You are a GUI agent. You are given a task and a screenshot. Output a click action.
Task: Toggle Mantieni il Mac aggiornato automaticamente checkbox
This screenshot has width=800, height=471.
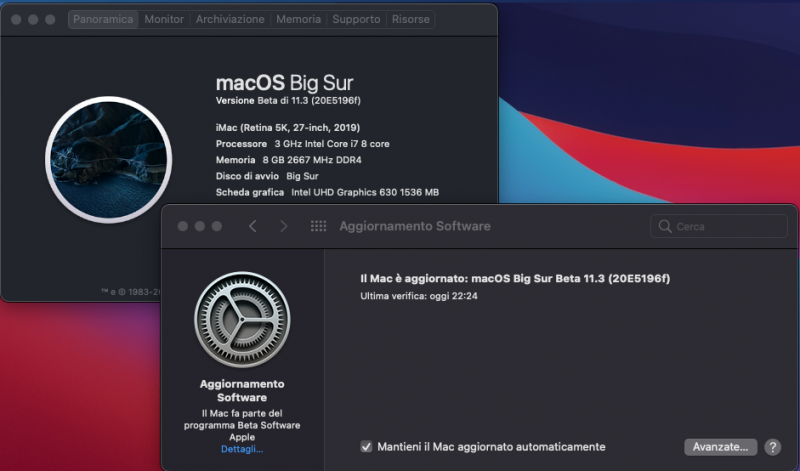tap(366, 447)
